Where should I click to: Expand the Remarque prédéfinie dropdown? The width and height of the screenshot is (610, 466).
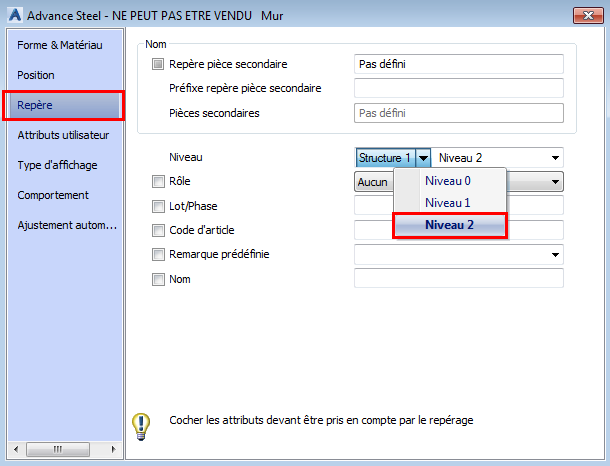[x=555, y=255]
